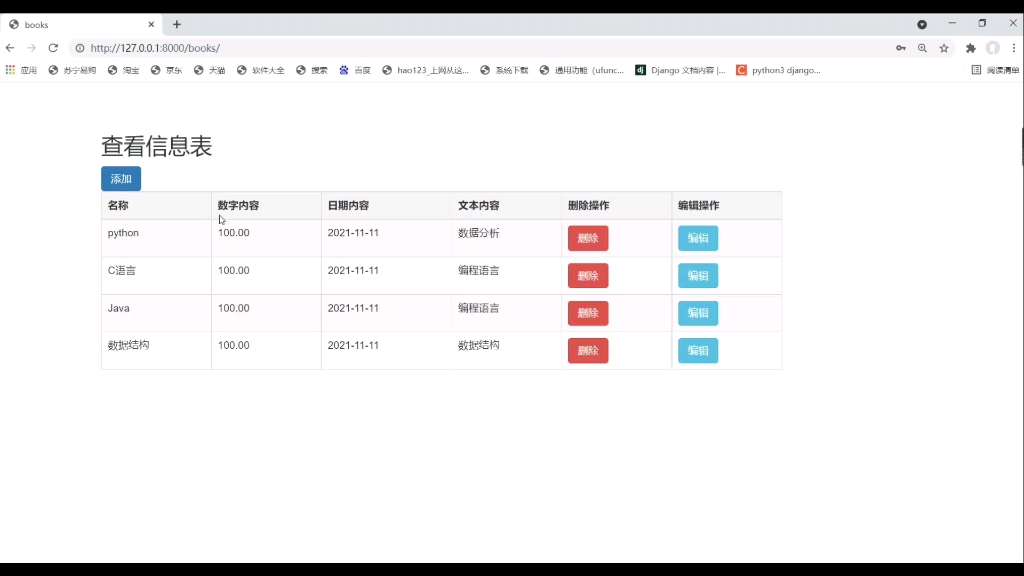The width and height of the screenshot is (1024, 576).
Task: Open the 百度 bookmark via its icon
Action: 345,70
